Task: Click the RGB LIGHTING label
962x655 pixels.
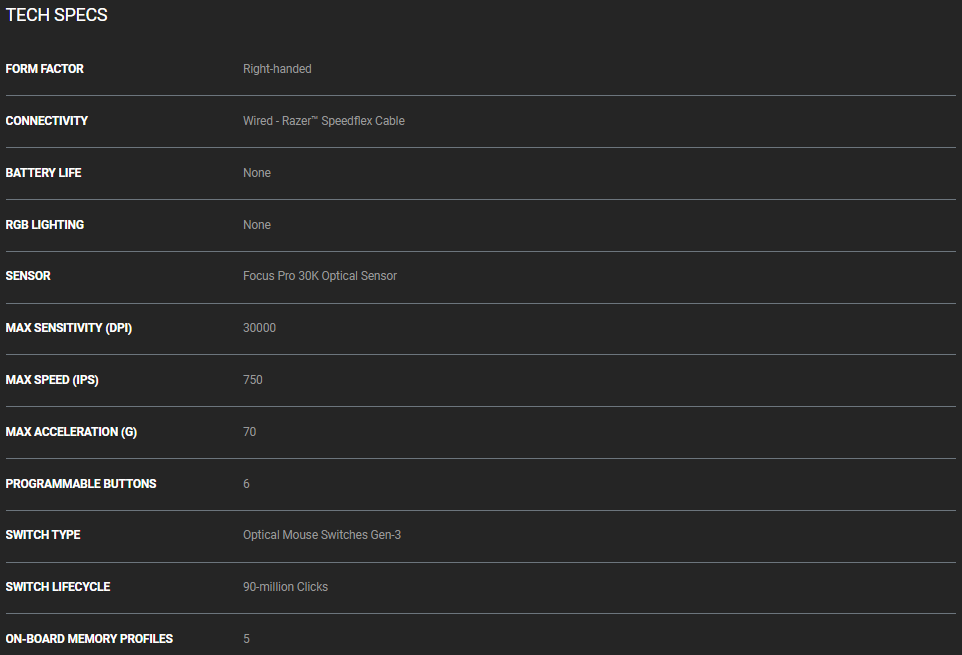Action: pyautogui.click(x=45, y=225)
